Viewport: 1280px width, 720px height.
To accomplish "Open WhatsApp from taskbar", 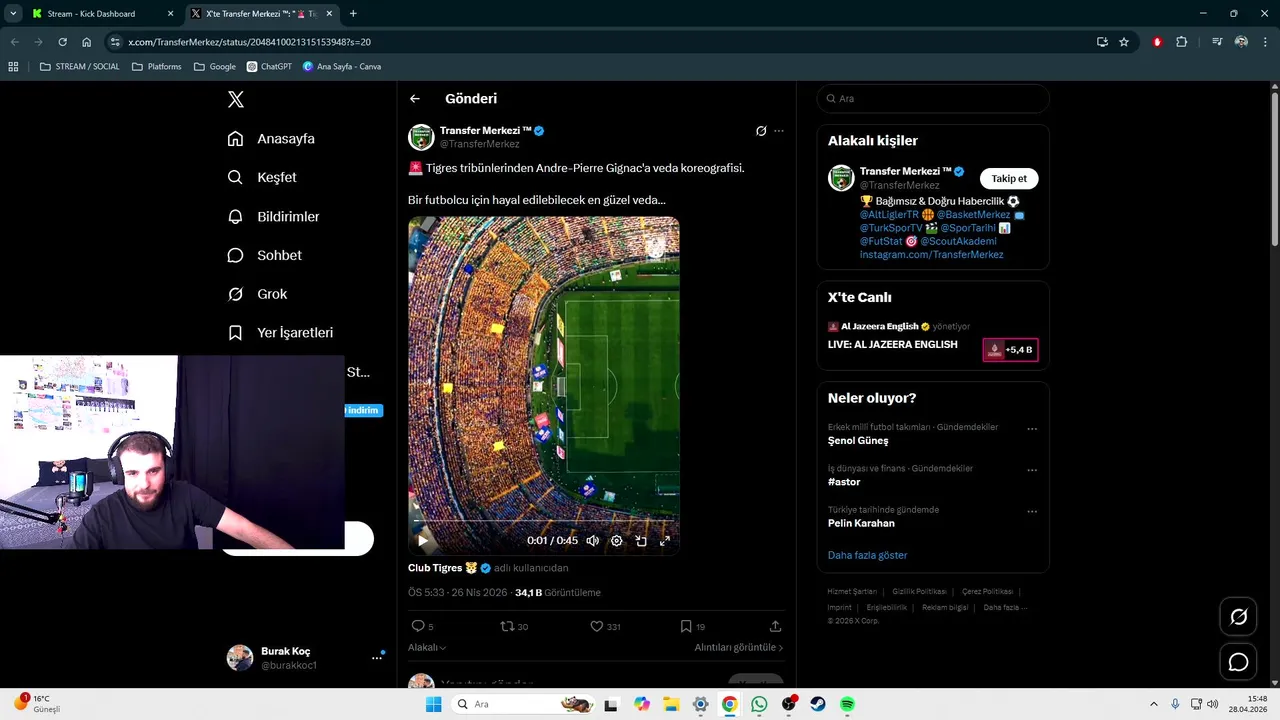I will pyautogui.click(x=759, y=704).
